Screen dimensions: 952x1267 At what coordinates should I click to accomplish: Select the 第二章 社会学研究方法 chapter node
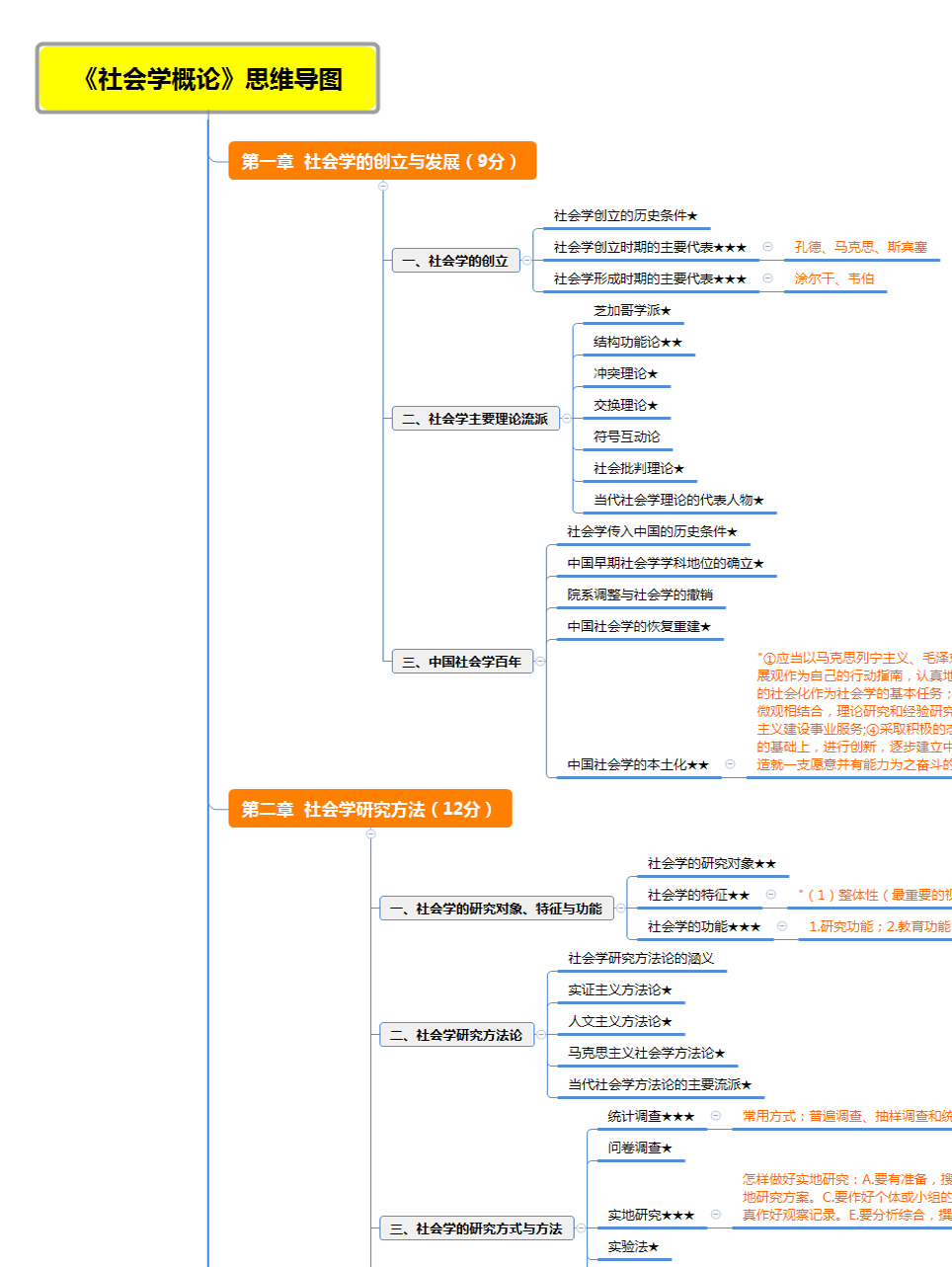[x=369, y=809]
